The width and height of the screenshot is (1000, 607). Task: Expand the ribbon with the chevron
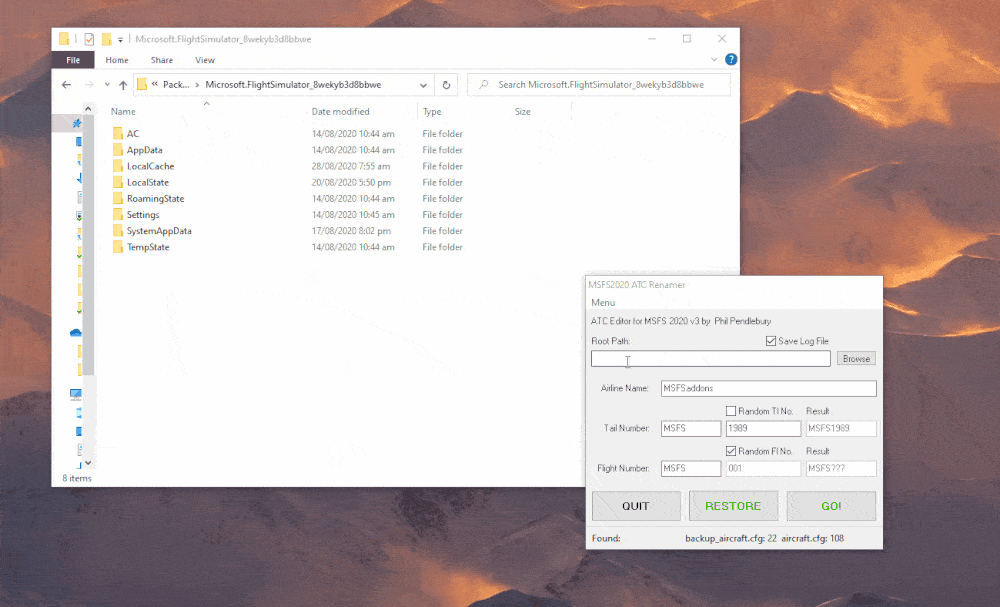point(715,60)
